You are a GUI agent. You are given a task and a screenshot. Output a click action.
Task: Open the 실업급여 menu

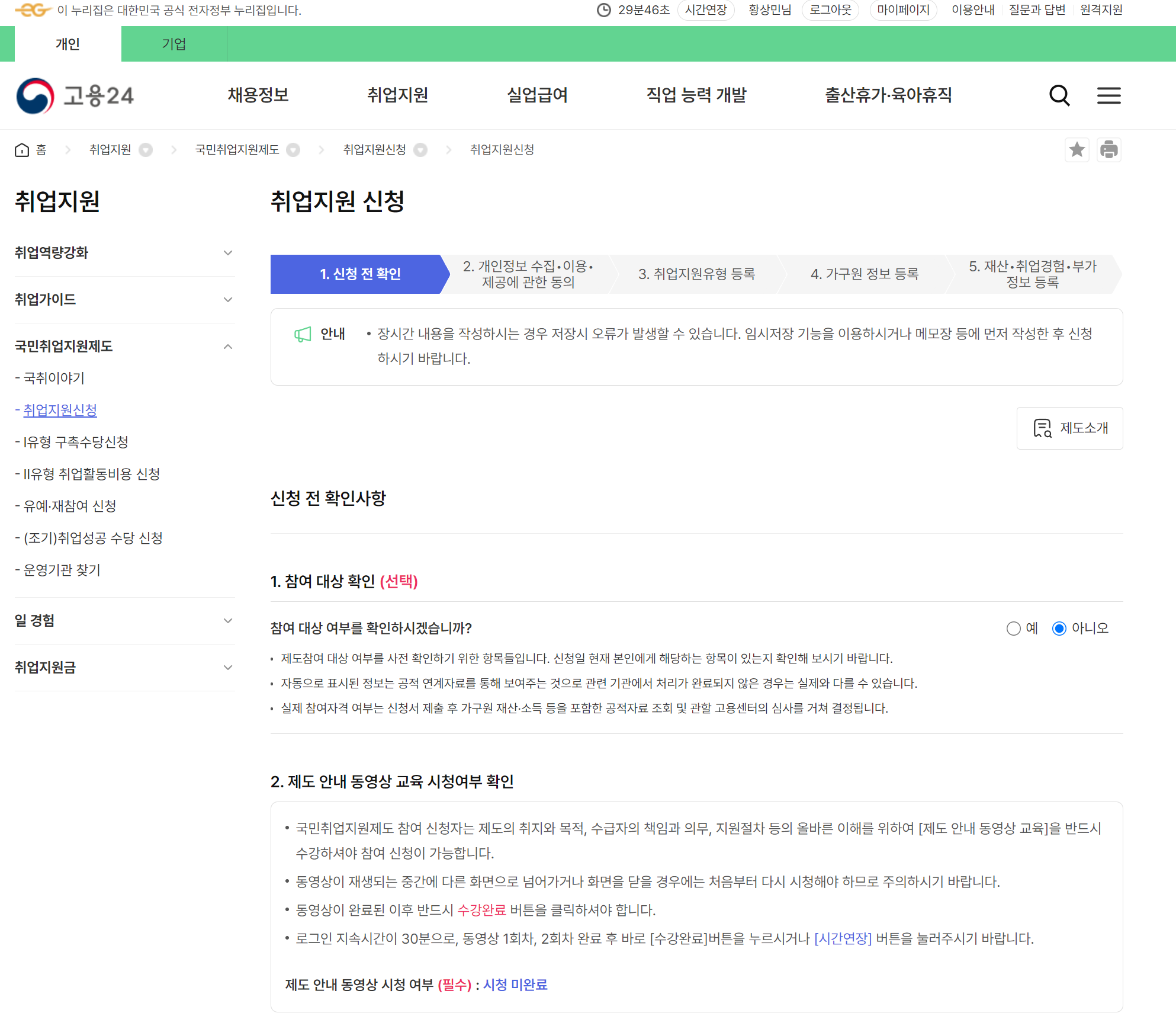[536, 95]
